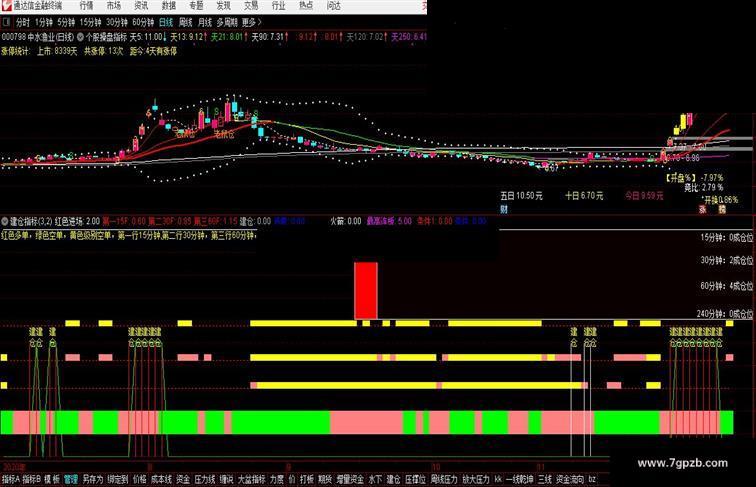Screen dimensions: 756x487
Task: Select the 增量资金 indicator tab
Action: point(350,479)
